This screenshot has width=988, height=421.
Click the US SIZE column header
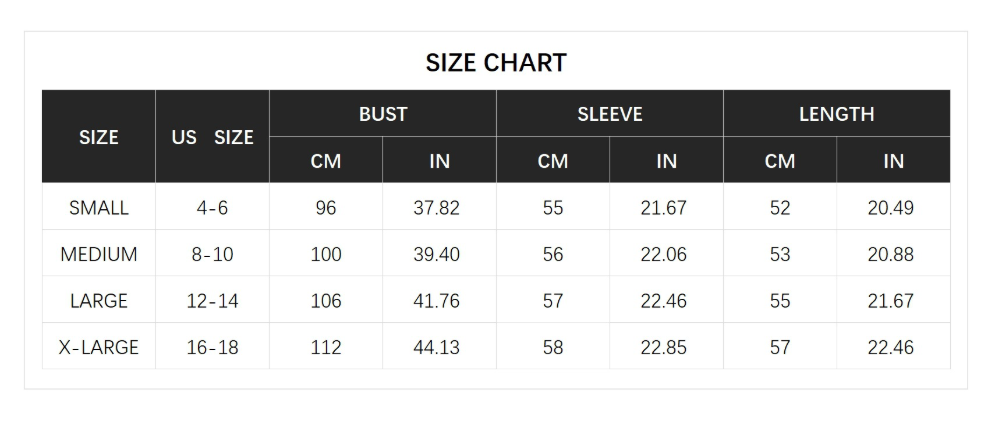pos(212,137)
